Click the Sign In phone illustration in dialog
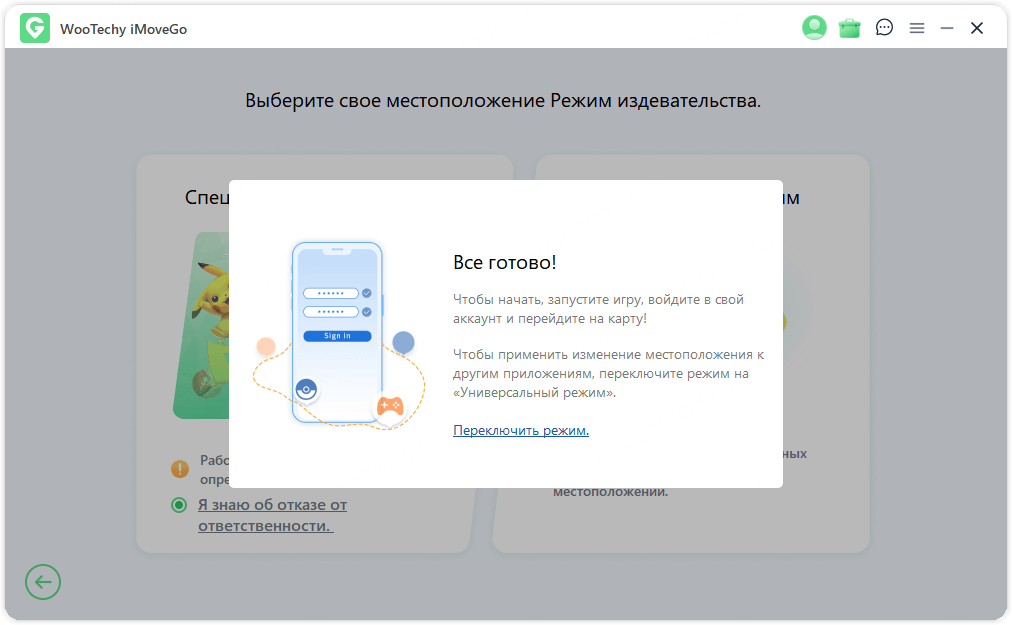Screen dimensions: 1012x625 coord(337,330)
